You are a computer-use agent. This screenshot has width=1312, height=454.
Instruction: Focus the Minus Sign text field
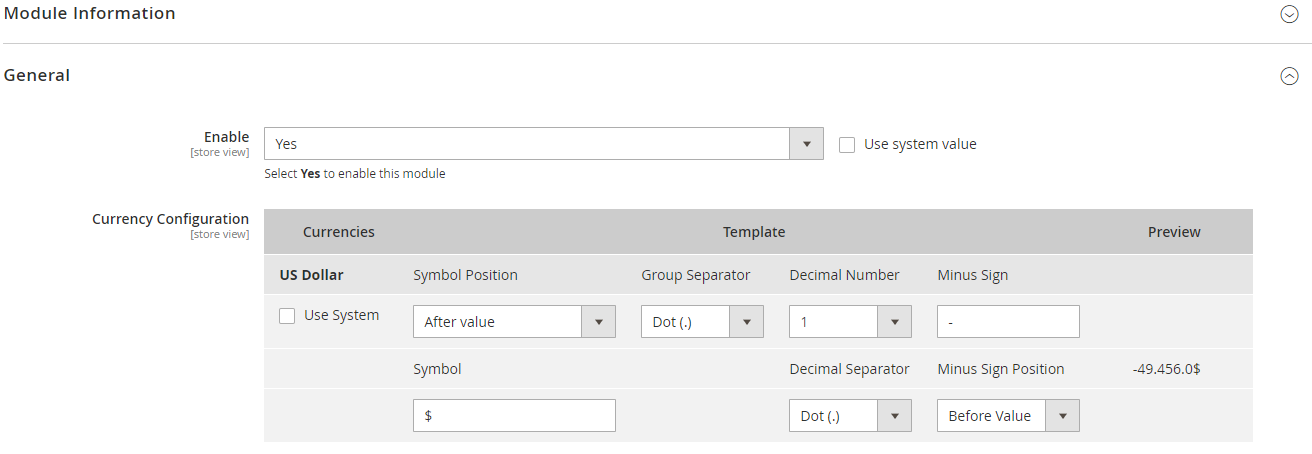click(x=1008, y=322)
